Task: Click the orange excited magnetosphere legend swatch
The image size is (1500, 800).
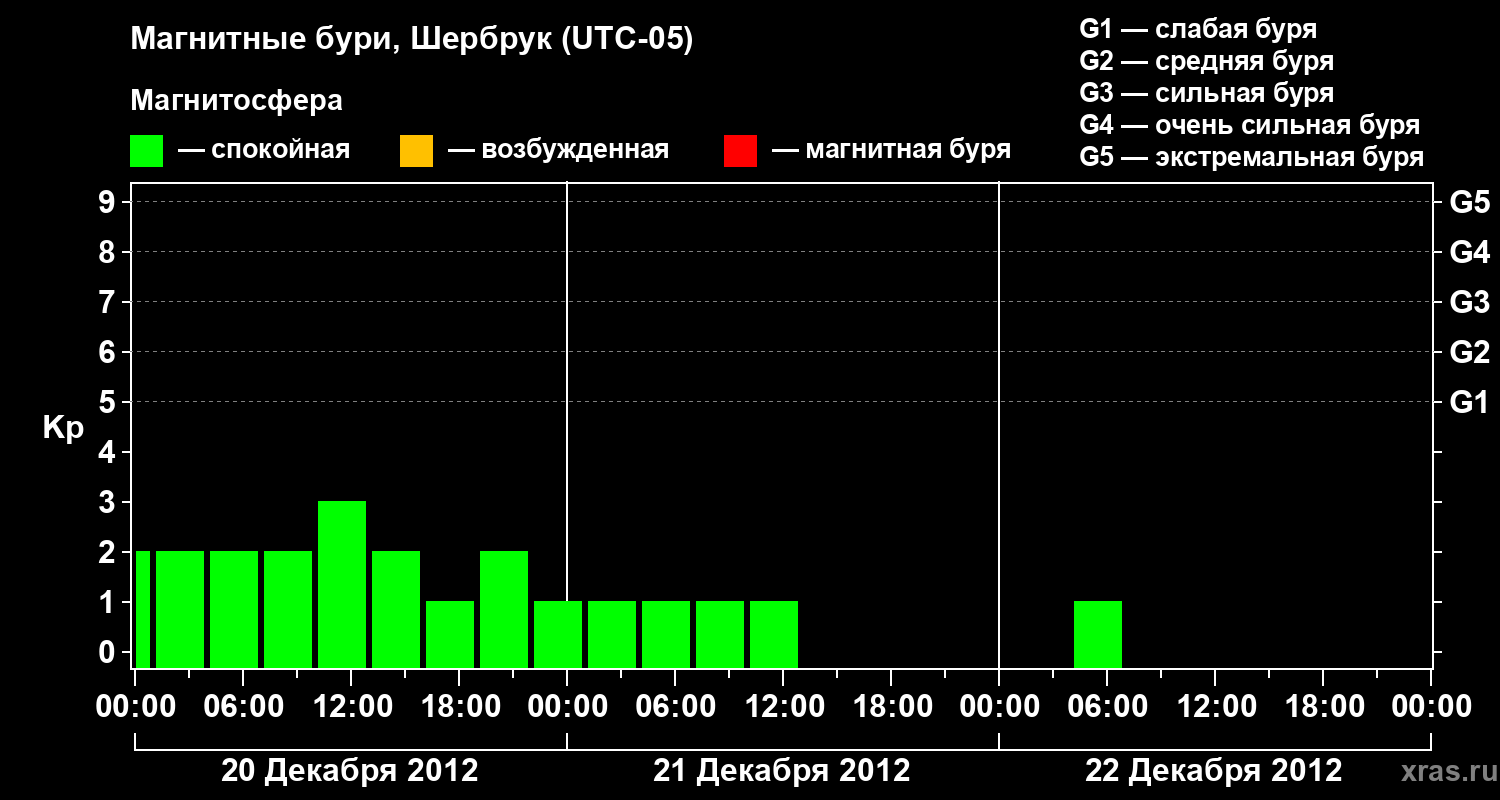Action: [416, 151]
